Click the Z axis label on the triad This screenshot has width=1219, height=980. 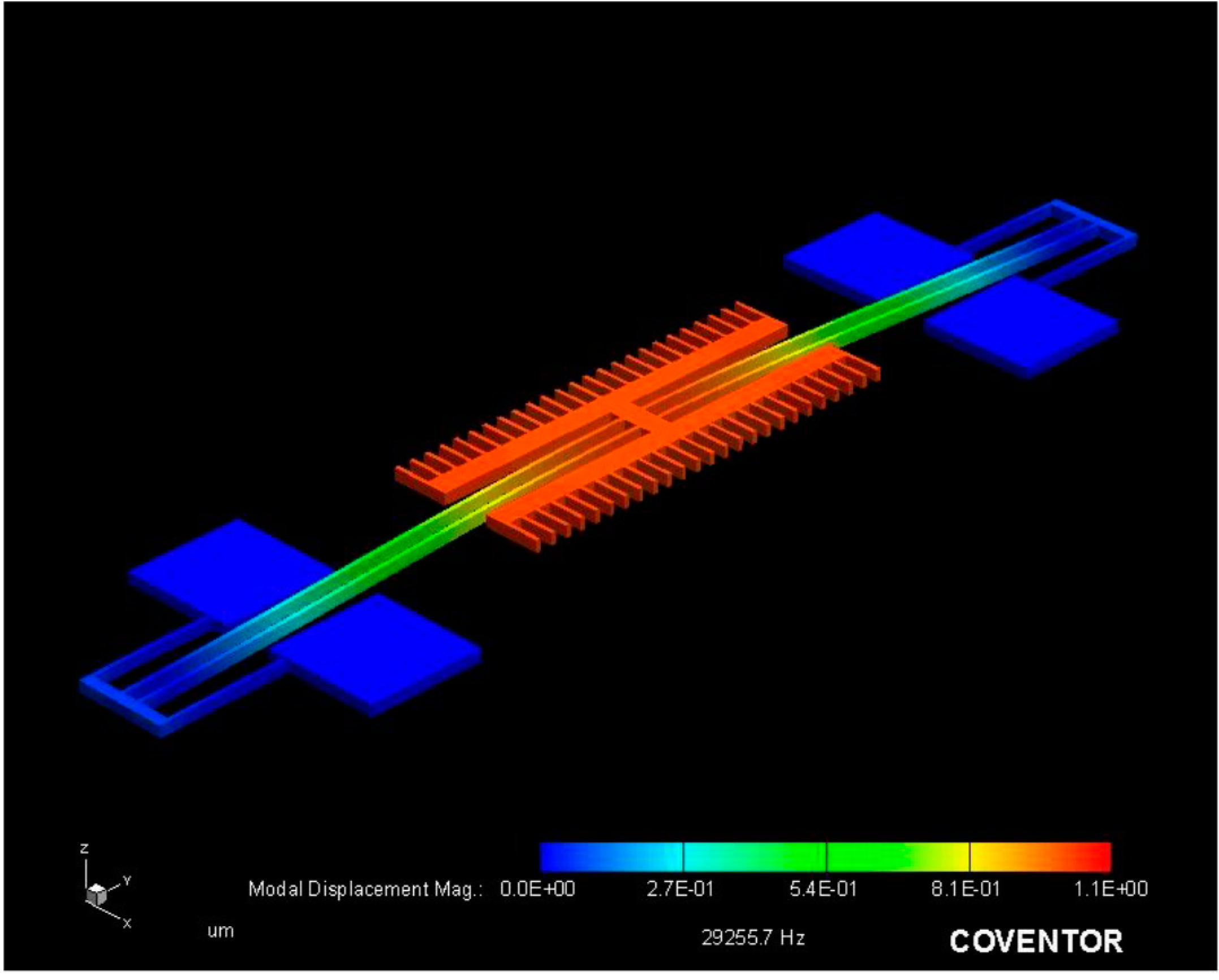click(x=84, y=849)
